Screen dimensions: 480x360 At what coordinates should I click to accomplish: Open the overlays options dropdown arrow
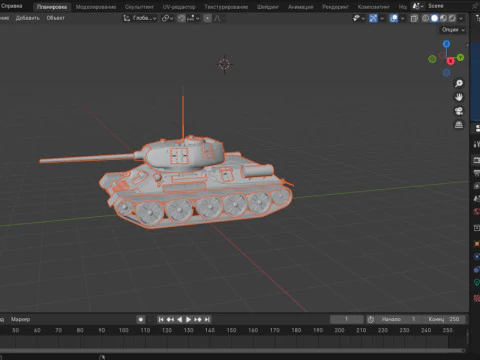[x=402, y=18]
